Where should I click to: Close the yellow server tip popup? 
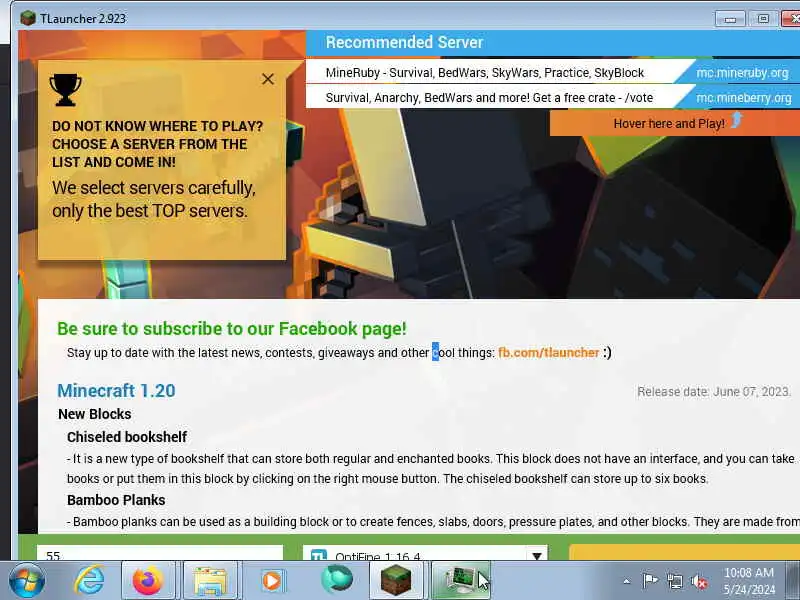(x=268, y=79)
